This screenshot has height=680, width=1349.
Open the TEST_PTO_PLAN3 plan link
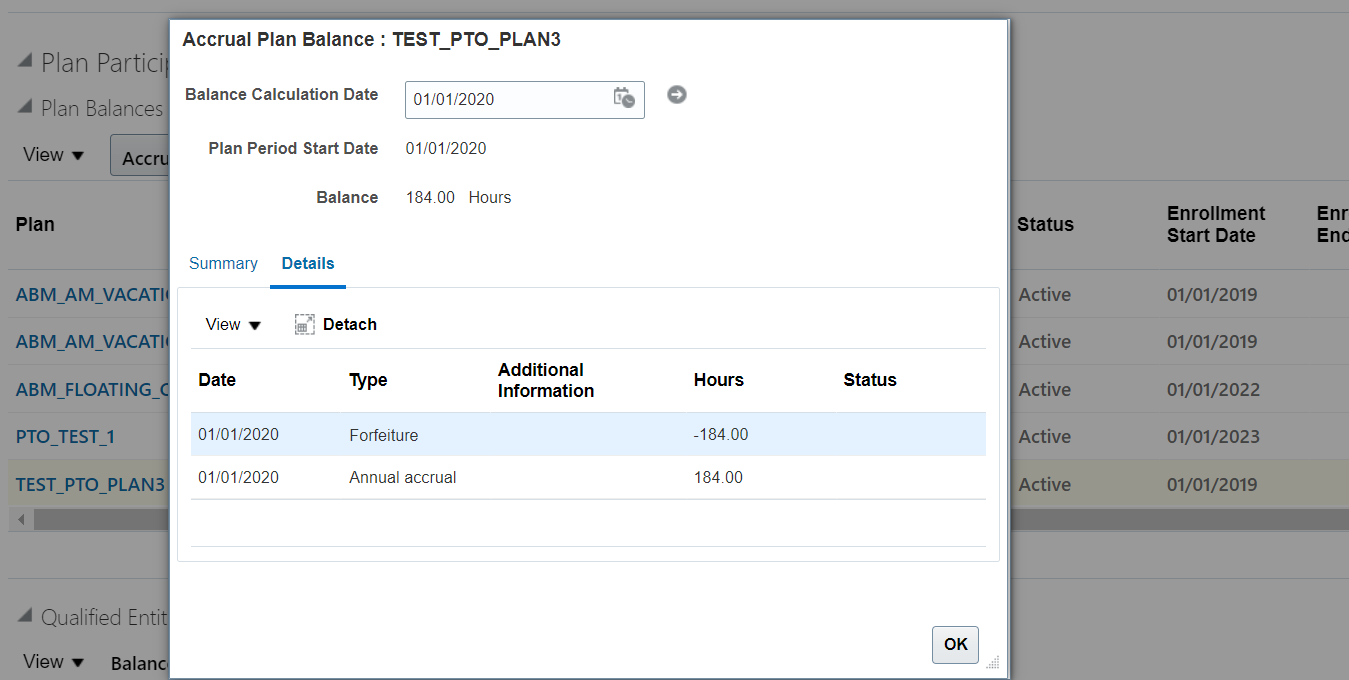90,484
